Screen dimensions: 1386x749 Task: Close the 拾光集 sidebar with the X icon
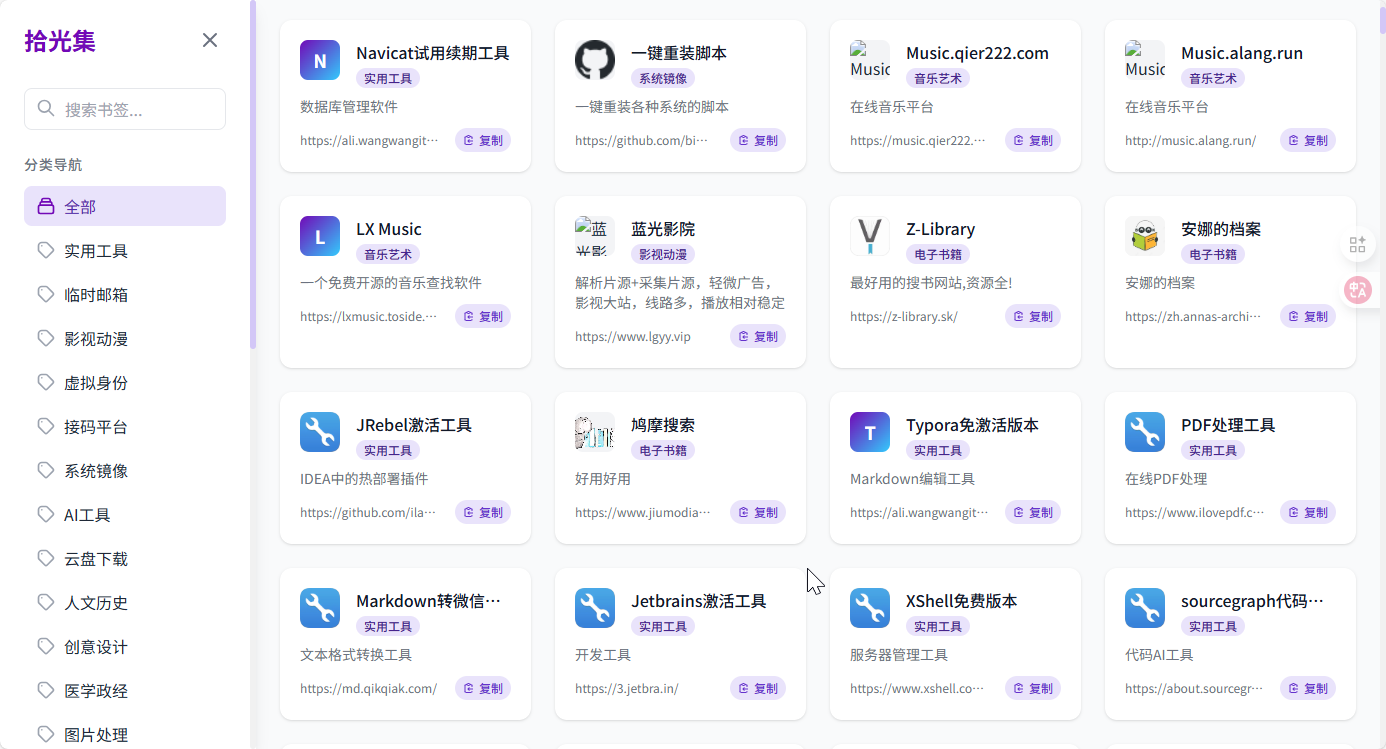[x=210, y=40]
